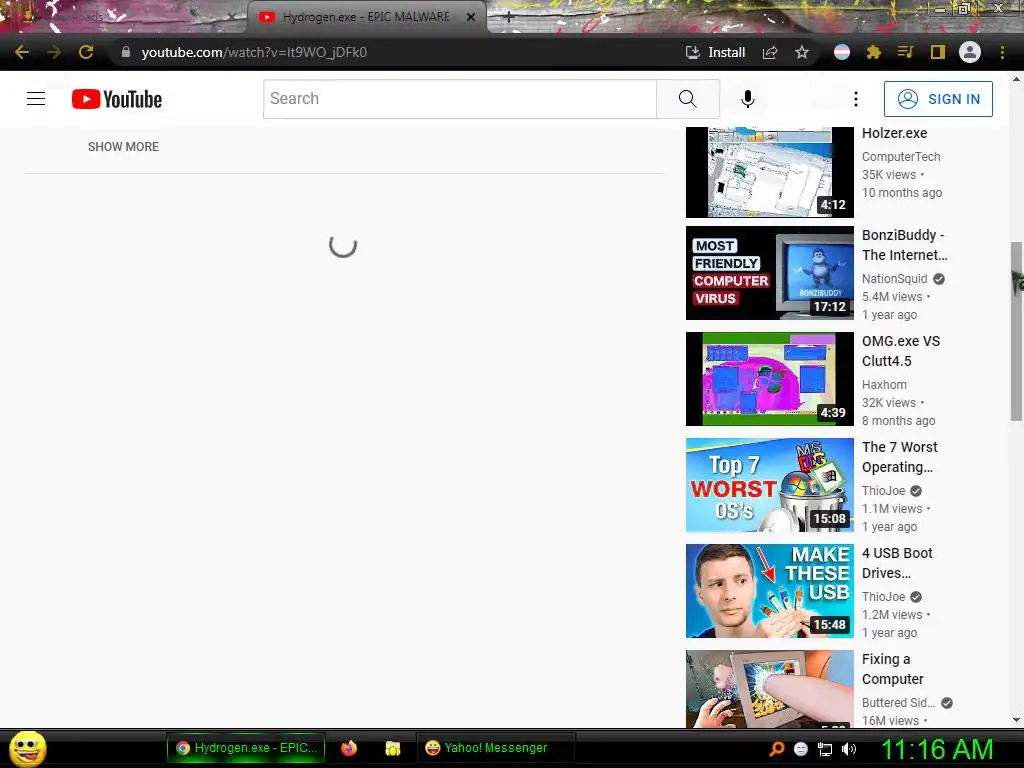1024x768 pixels.
Task: Open the round striped extension icon
Action: click(842, 52)
